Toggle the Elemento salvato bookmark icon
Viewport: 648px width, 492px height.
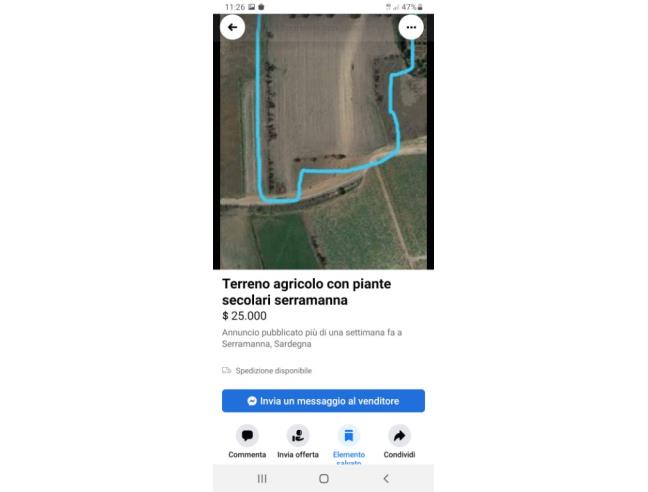[x=349, y=435]
